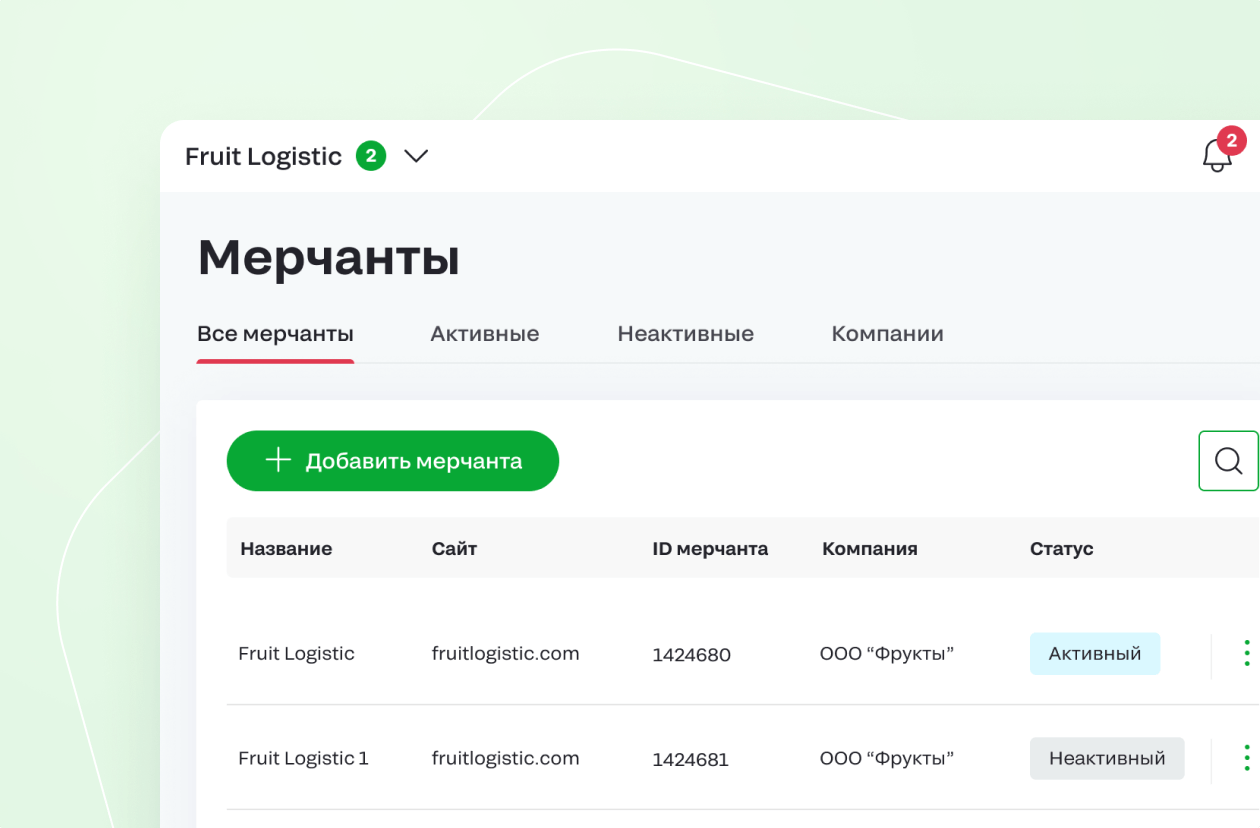Select the Fruit Logistic name cell

pos(296,654)
